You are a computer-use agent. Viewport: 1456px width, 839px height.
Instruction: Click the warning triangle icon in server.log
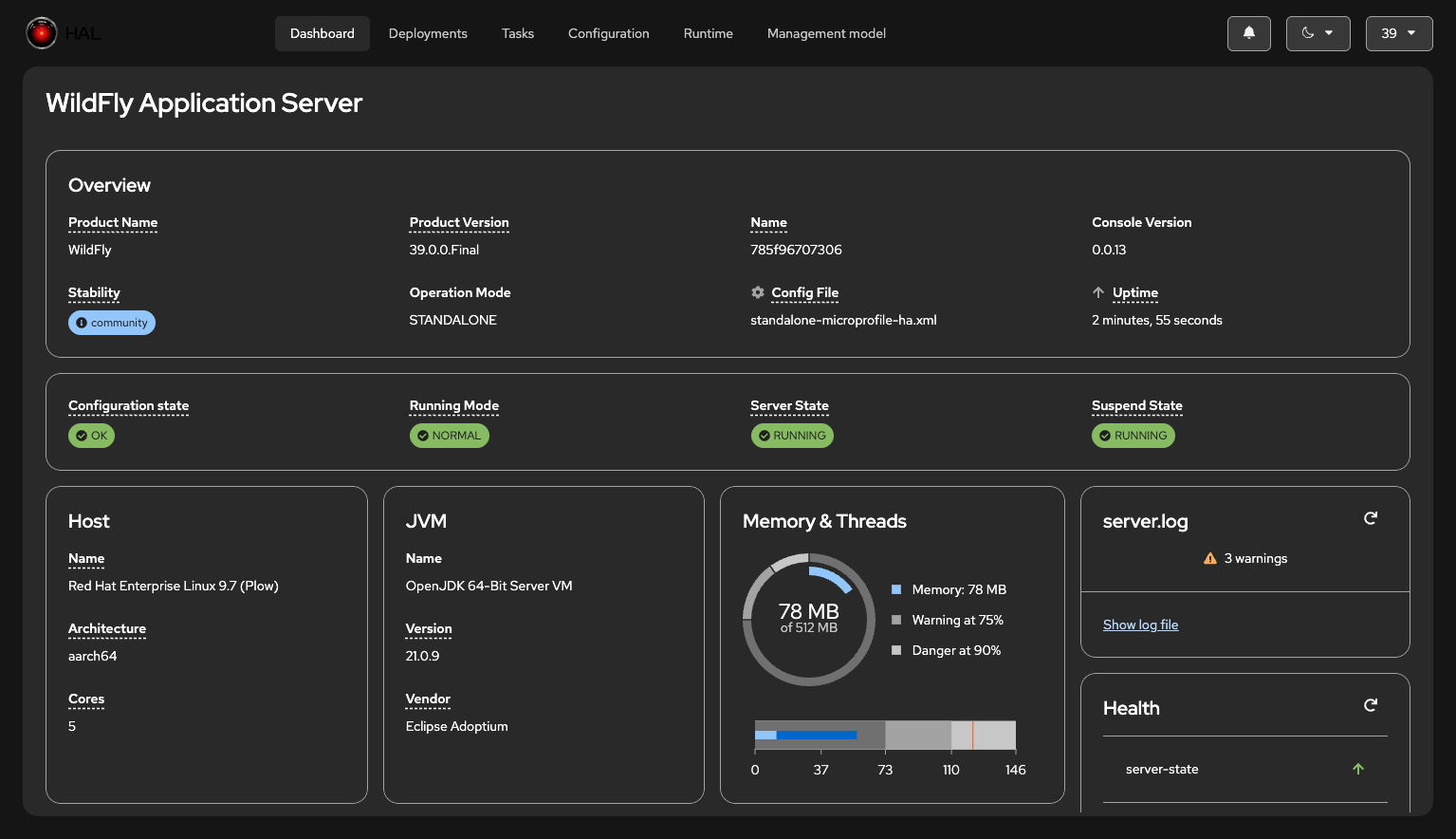click(x=1210, y=558)
